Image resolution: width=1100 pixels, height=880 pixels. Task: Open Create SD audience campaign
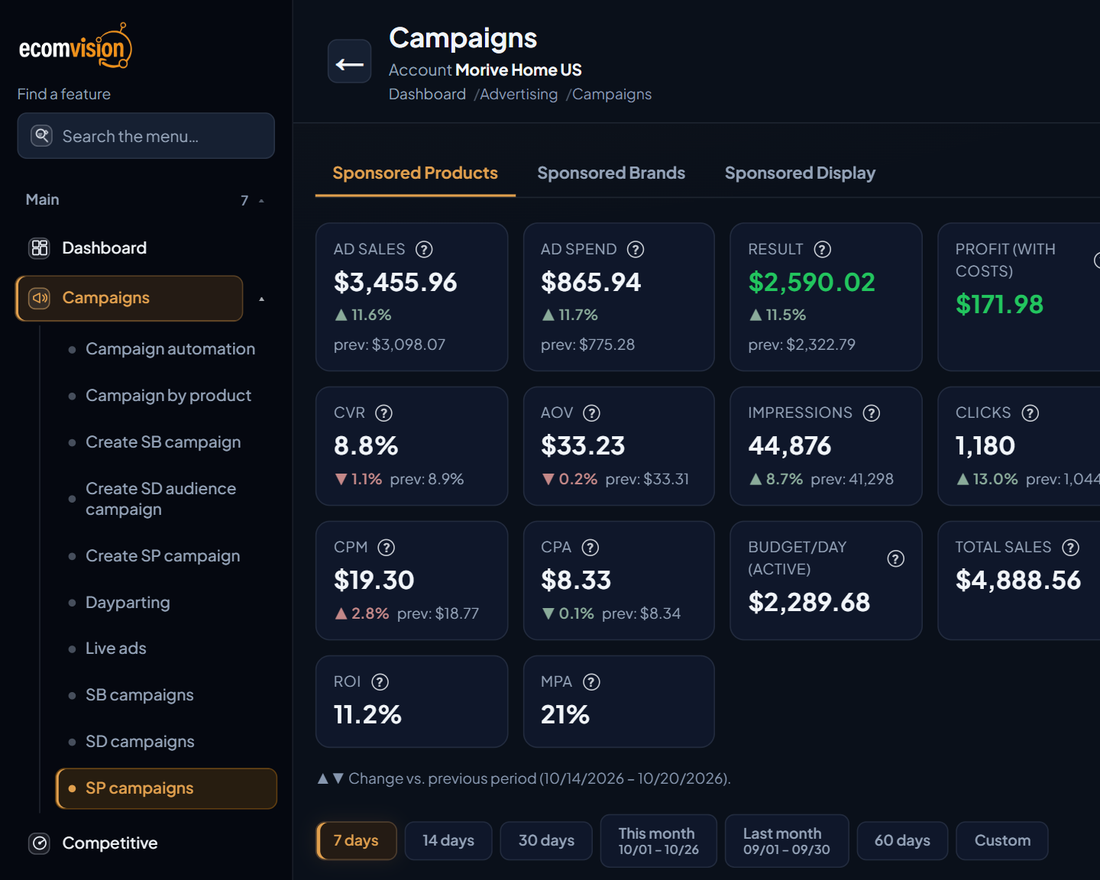coord(161,499)
